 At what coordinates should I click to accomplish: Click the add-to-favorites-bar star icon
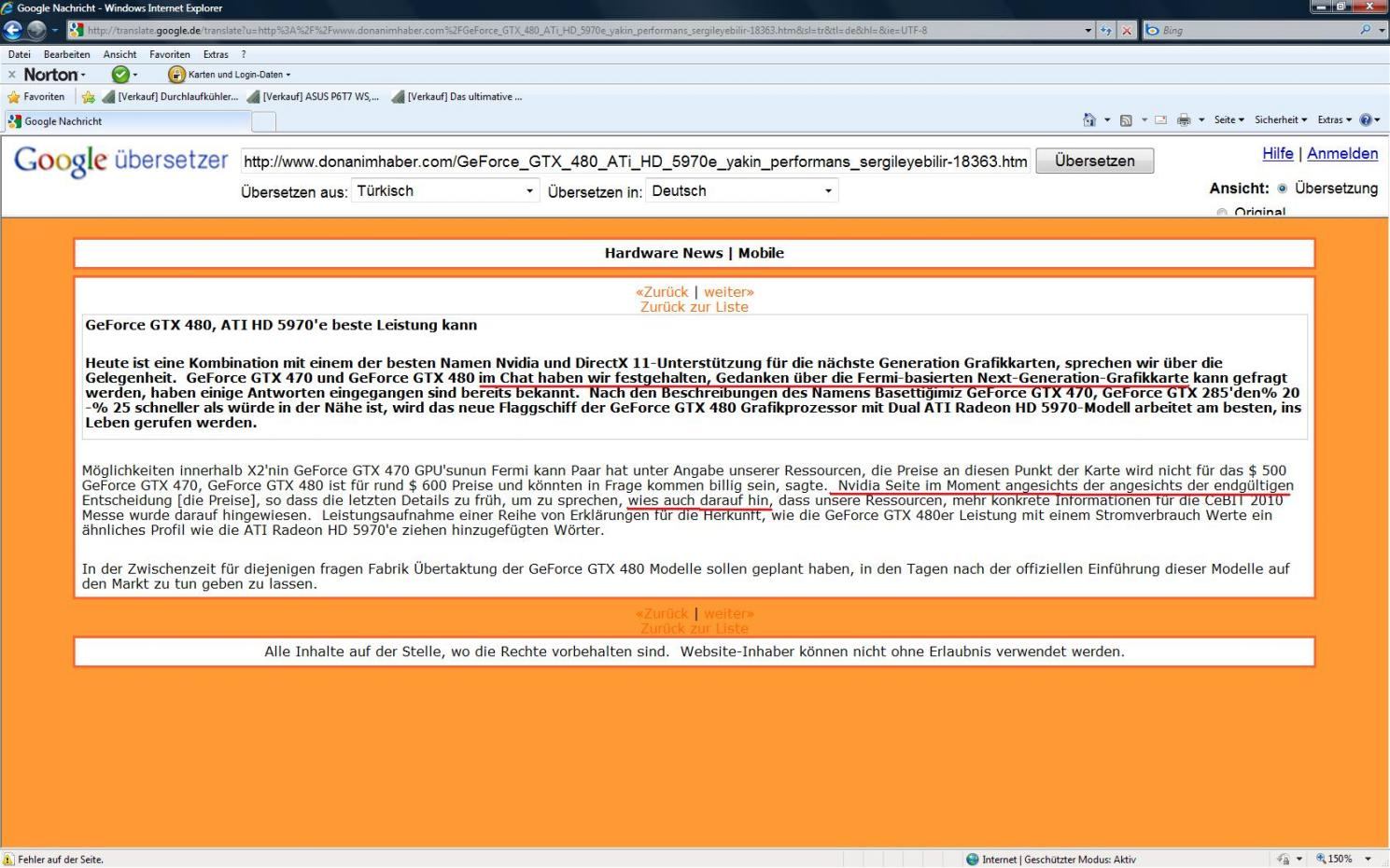(x=89, y=97)
